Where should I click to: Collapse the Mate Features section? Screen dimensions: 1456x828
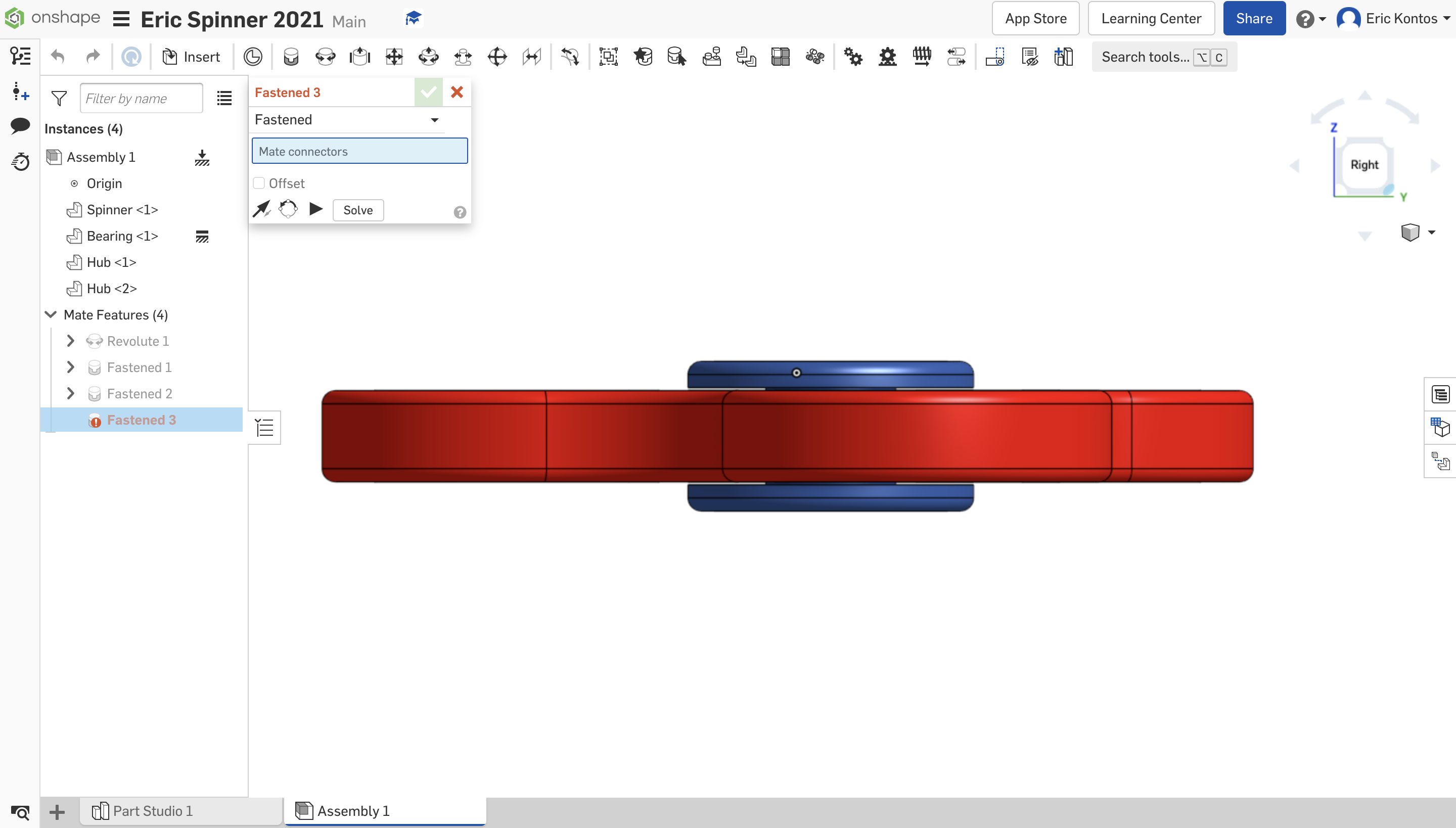point(50,314)
